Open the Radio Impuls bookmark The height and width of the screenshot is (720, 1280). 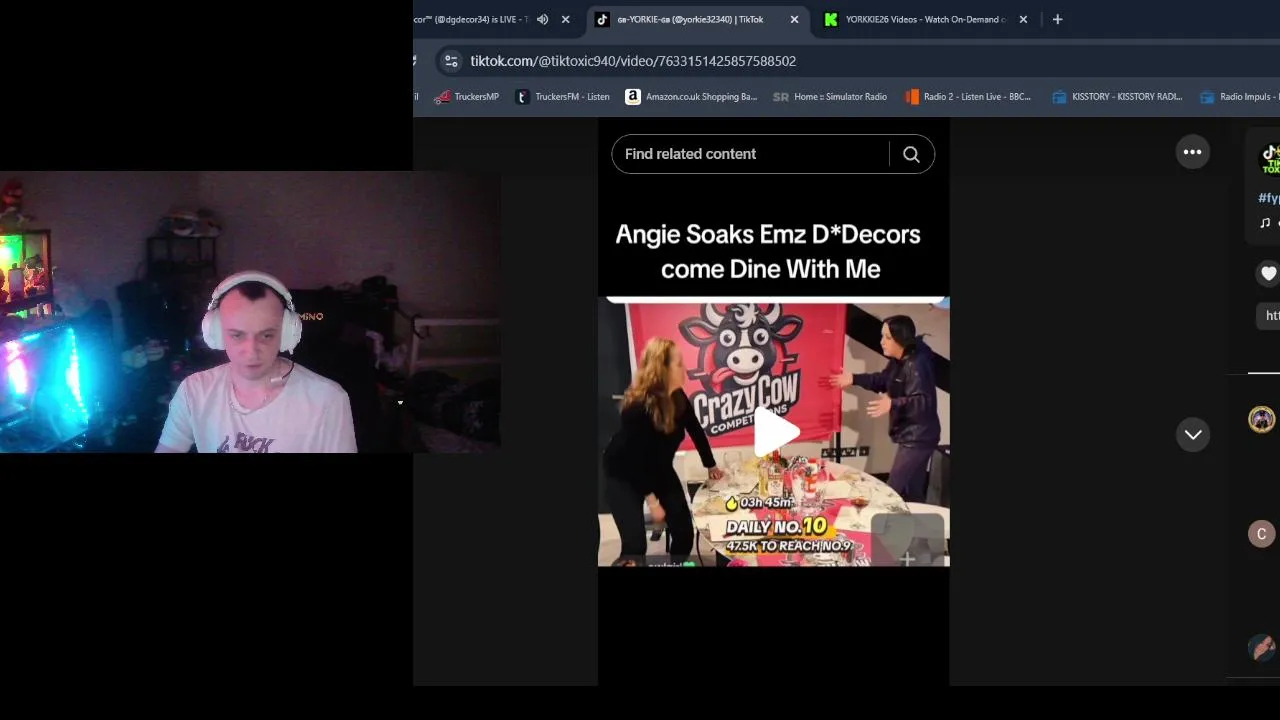tap(1240, 97)
